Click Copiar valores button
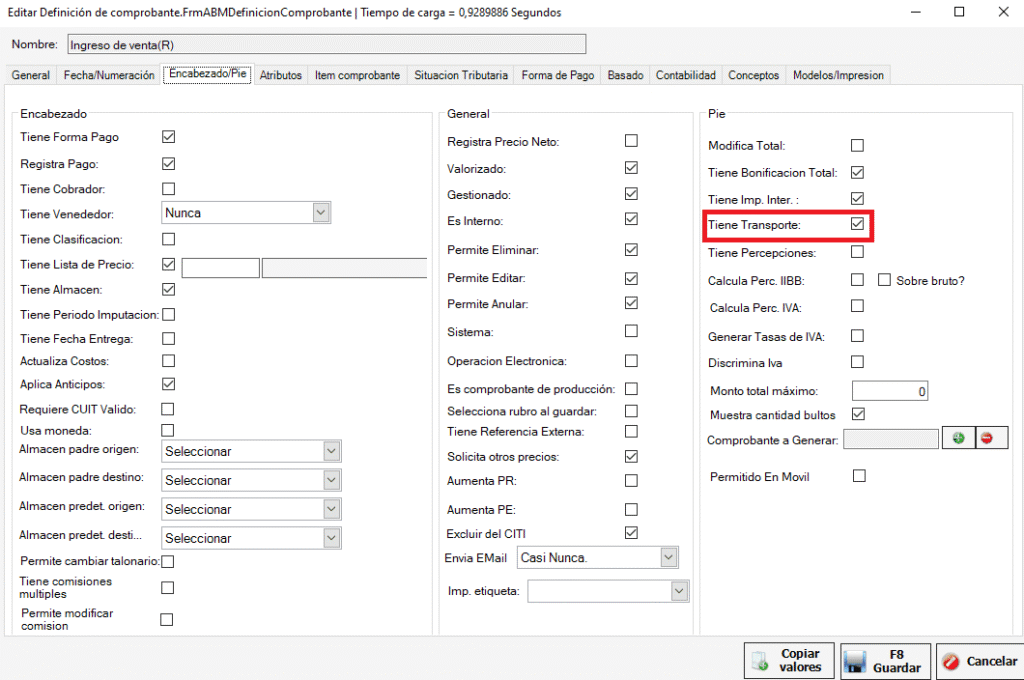 point(790,660)
